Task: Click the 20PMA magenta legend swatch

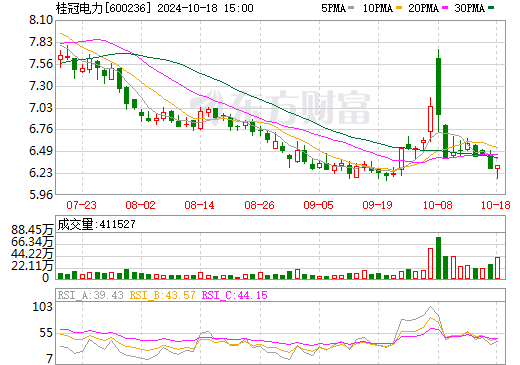Action: pyautogui.click(x=445, y=8)
